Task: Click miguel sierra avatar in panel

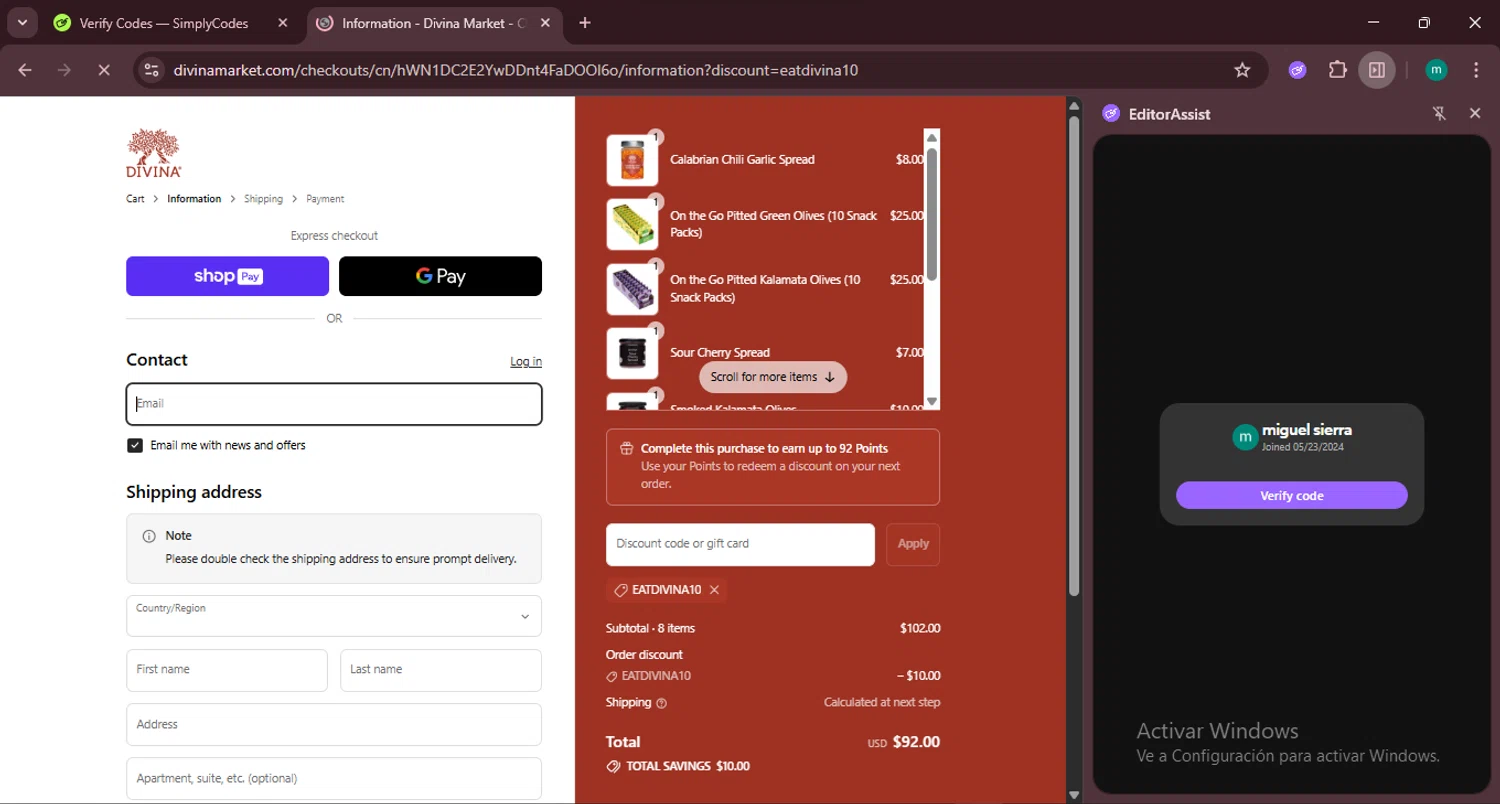Action: click(1245, 437)
